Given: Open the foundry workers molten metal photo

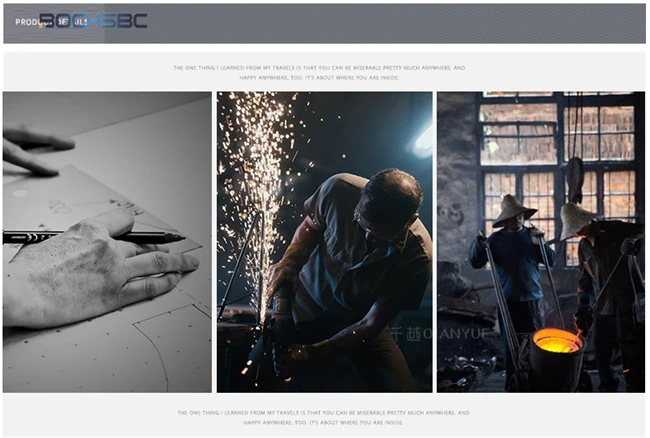Looking at the screenshot, I should pos(541,242).
